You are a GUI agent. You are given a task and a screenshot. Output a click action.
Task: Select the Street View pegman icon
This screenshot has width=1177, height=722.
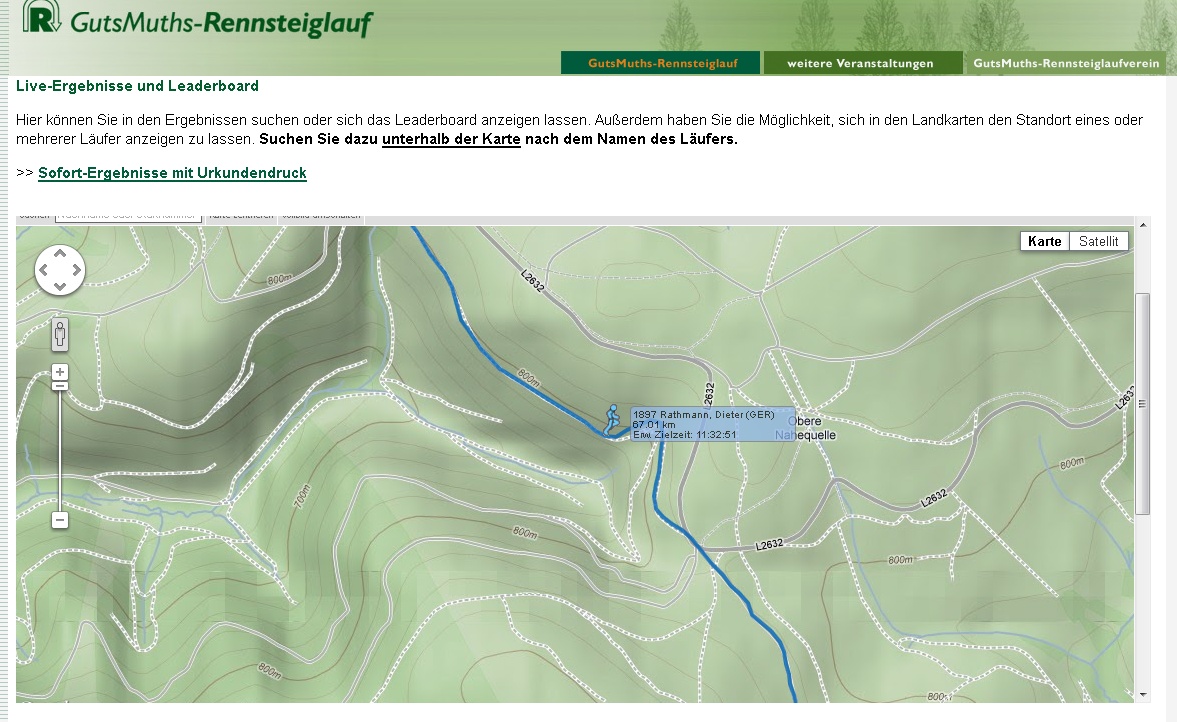60,335
